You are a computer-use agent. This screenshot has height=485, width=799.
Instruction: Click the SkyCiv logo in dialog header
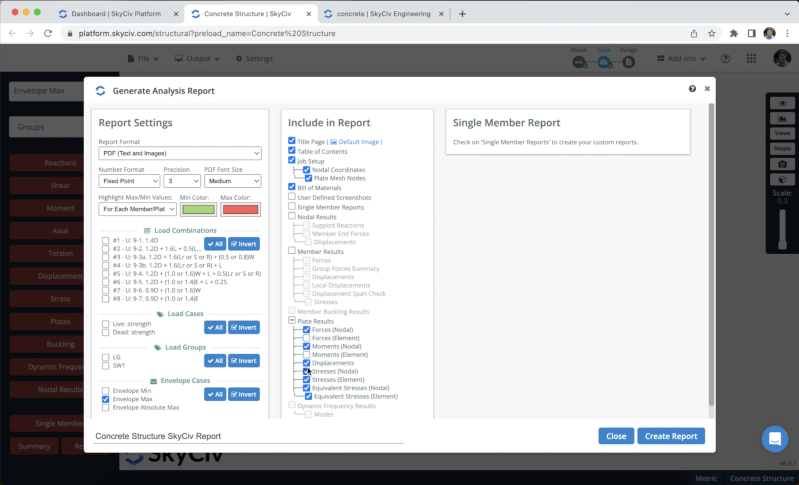tap(100, 91)
